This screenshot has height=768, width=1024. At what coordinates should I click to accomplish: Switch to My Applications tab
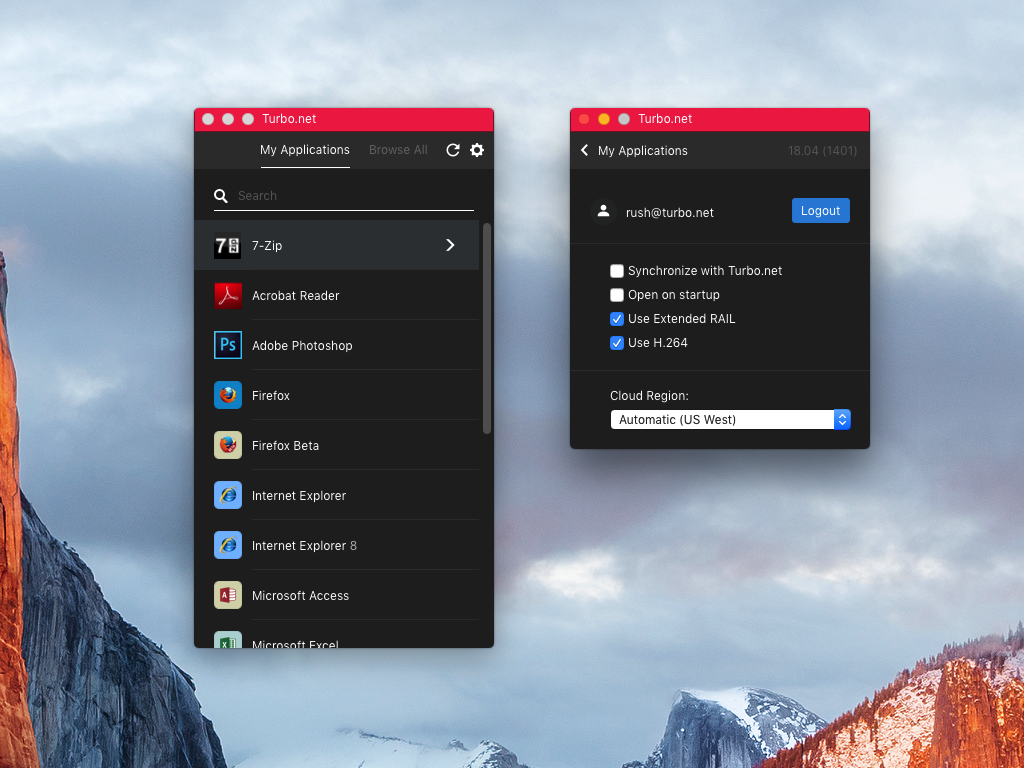coord(305,150)
